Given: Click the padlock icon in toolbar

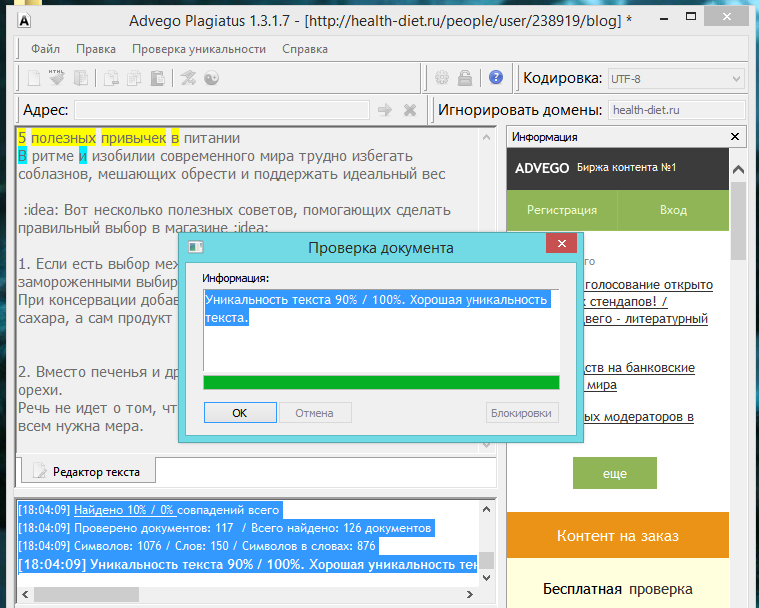Looking at the screenshot, I should coord(465,78).
